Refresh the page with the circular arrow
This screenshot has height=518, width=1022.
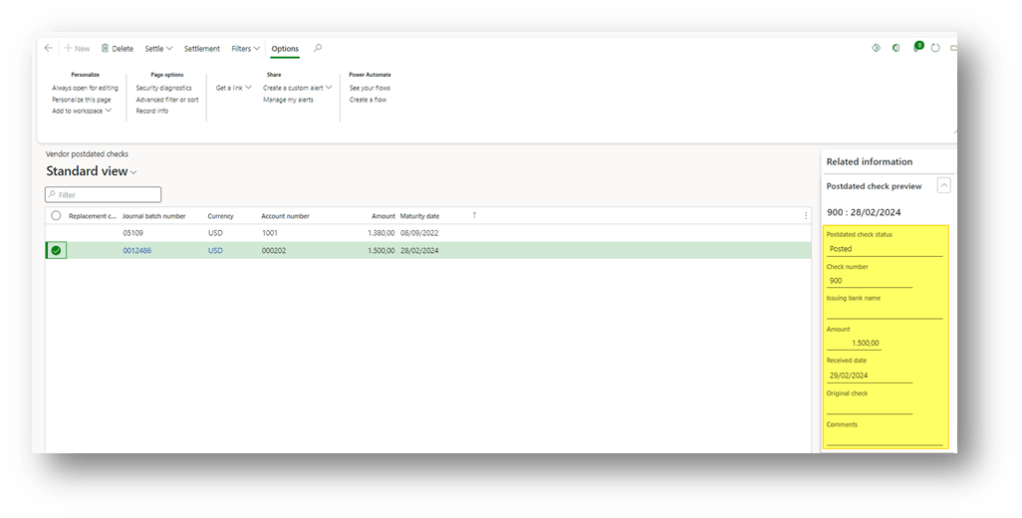pos(935,48)
